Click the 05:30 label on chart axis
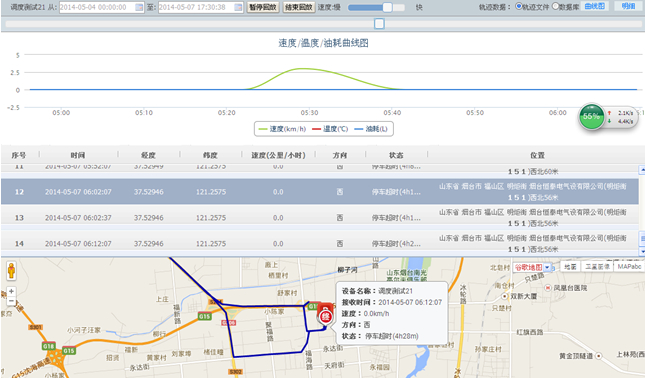The height and width of the screenshot is (378, 645). (x=309, y=112)
